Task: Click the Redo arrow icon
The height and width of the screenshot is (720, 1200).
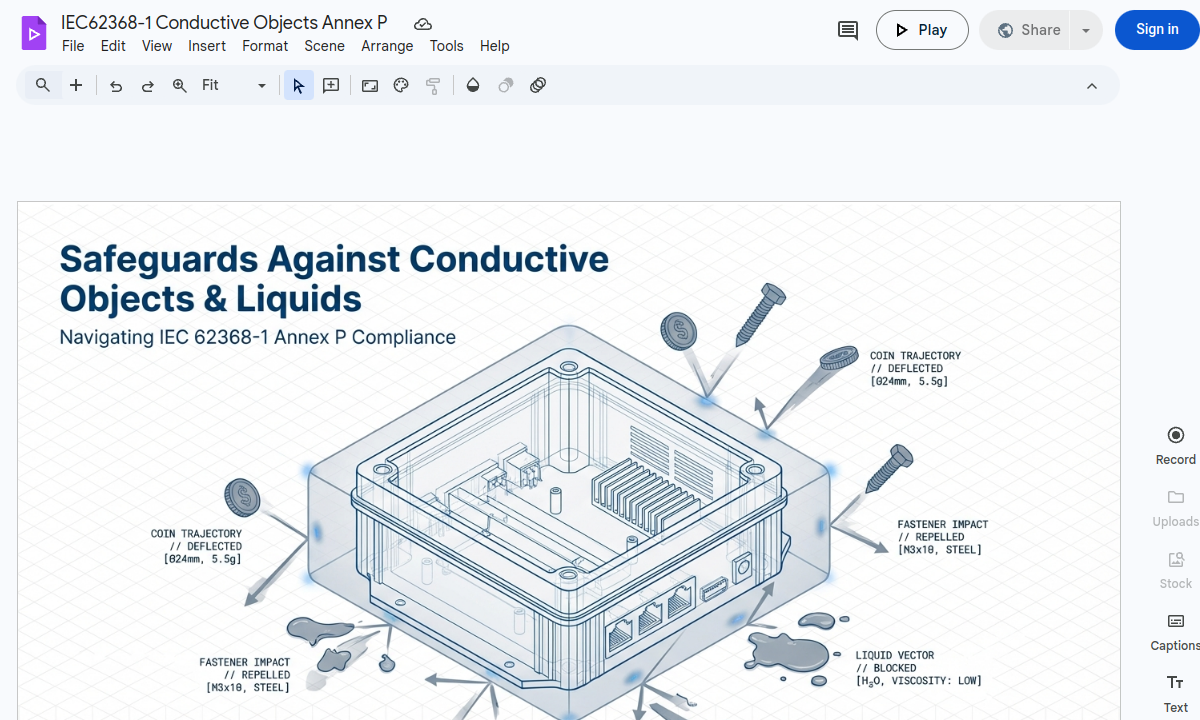Action: point(147,85)
